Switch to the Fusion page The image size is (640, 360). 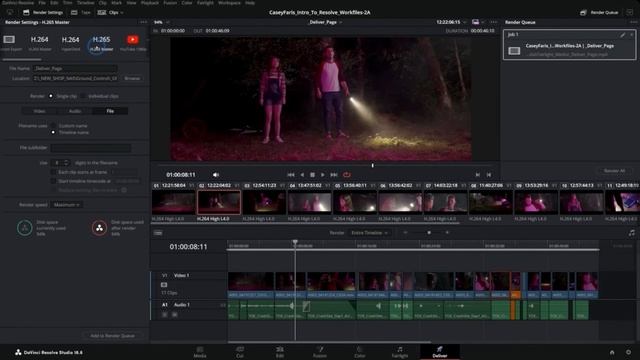click(320, 352)
